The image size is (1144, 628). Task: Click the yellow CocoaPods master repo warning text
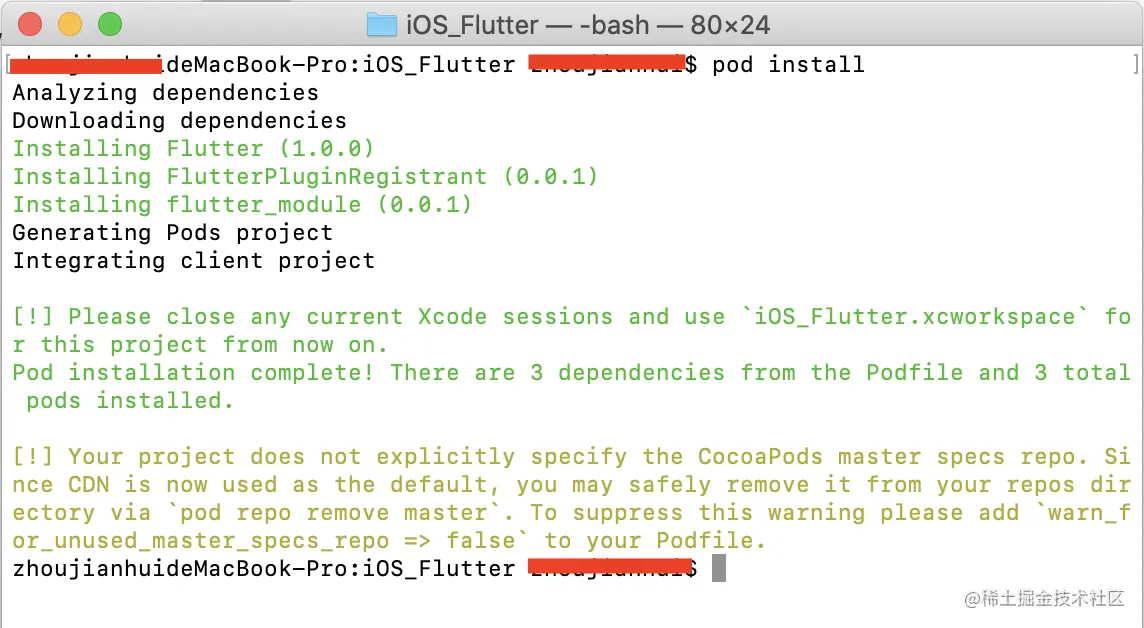click(x=500, y=456)
